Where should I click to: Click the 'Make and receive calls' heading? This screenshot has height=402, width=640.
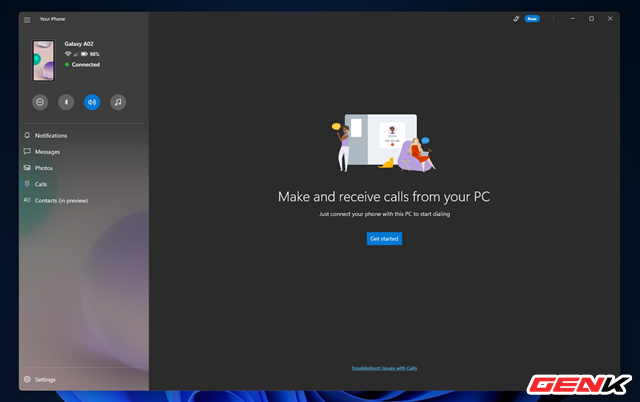point(384,197)
